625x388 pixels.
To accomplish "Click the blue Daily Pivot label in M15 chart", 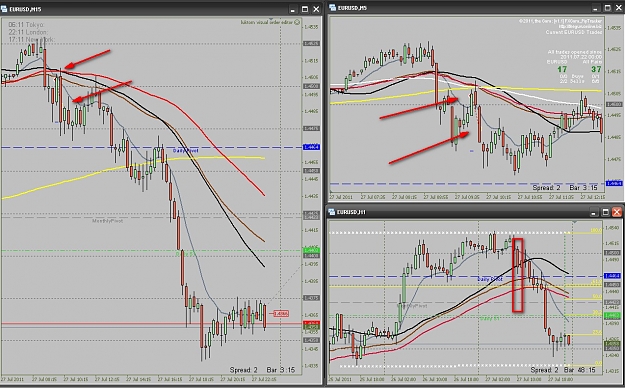I will click(185, 151).
